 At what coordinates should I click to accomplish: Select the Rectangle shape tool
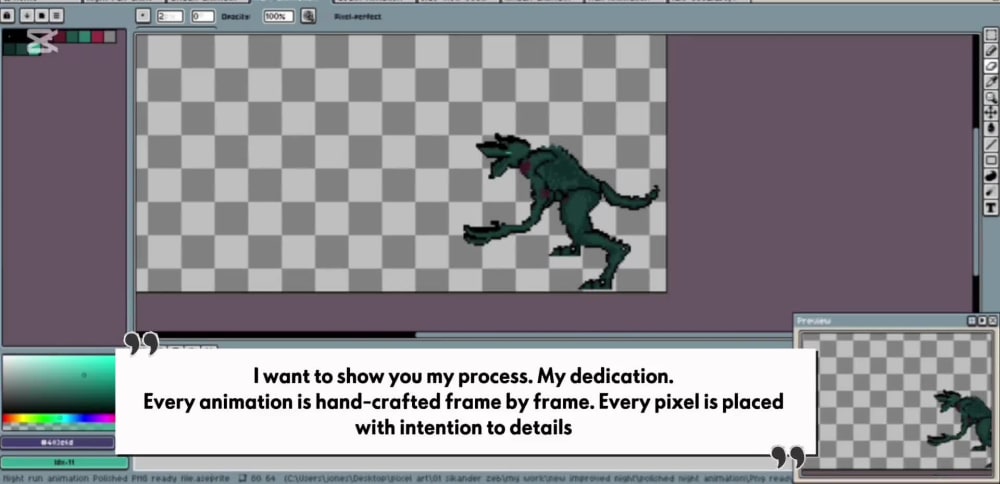pos(991,160)
